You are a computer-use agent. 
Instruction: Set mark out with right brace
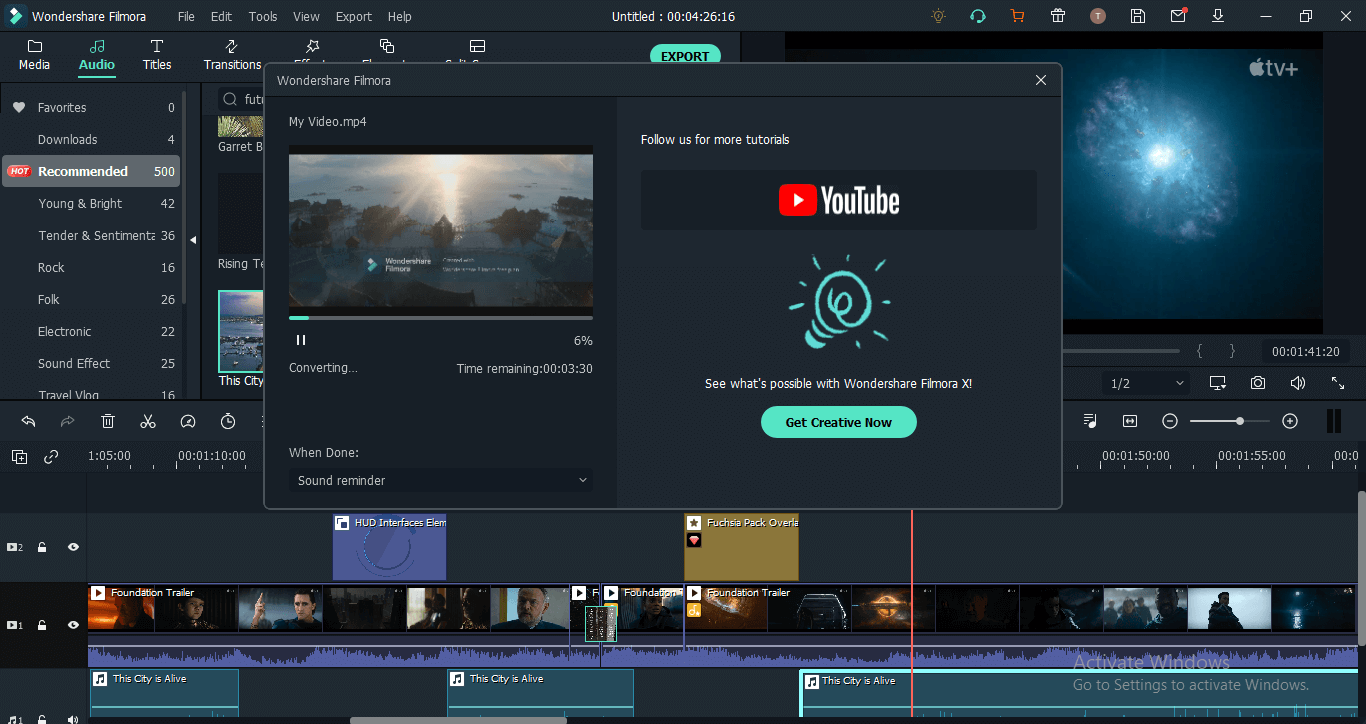(x=1232, y=351)
